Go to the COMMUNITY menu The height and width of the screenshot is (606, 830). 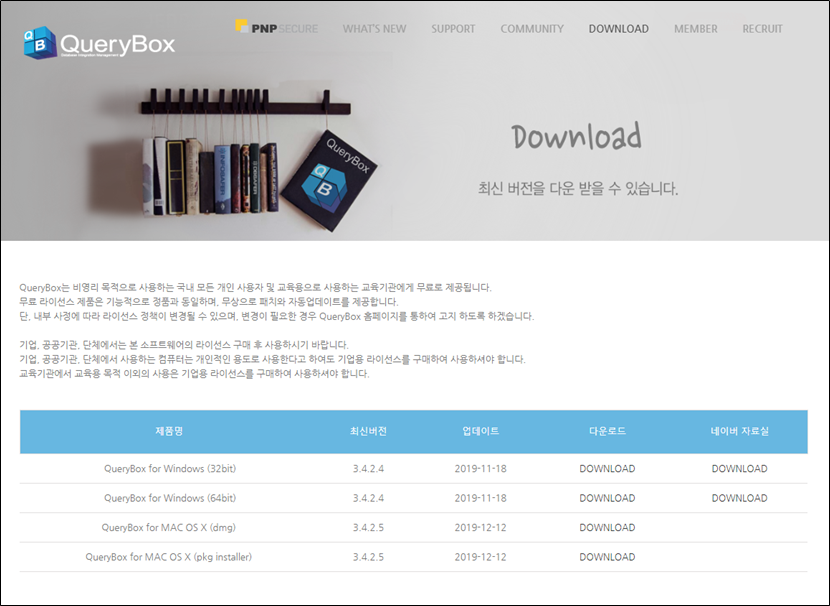[x=532, y=29]
